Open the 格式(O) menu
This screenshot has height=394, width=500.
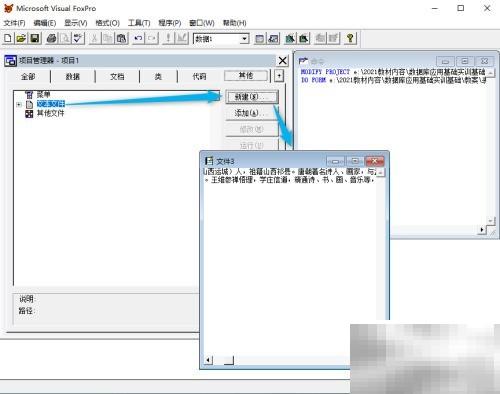(x=107, y=23)
